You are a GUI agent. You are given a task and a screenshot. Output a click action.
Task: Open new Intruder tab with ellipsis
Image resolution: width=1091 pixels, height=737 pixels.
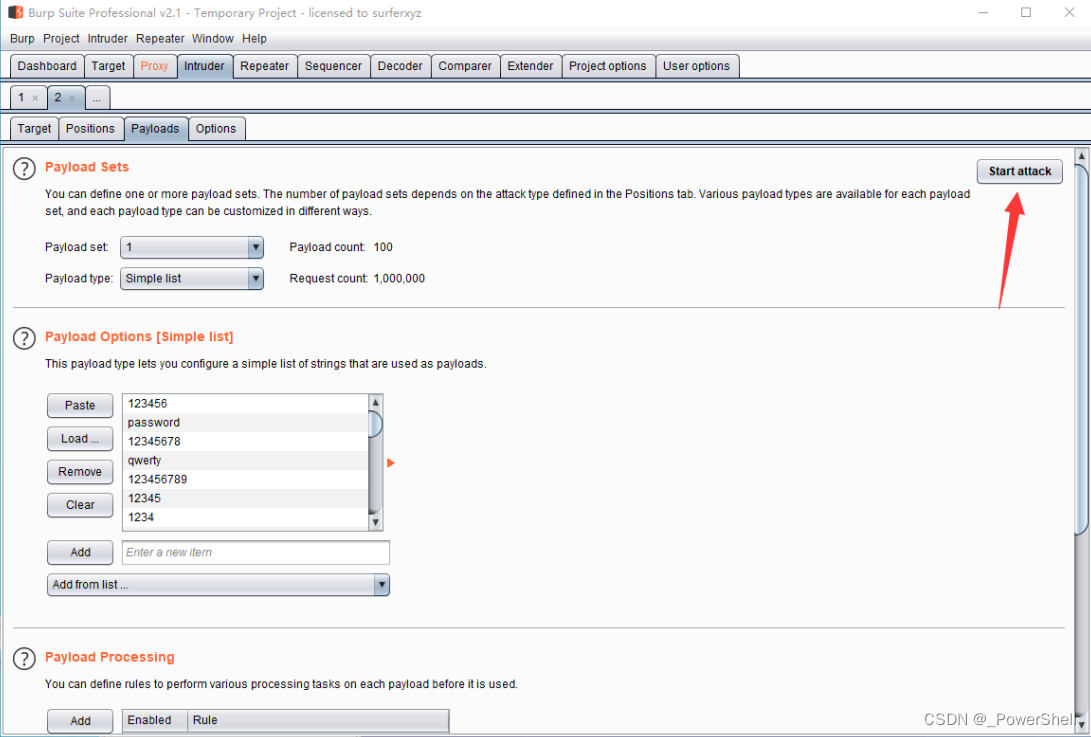97,98
